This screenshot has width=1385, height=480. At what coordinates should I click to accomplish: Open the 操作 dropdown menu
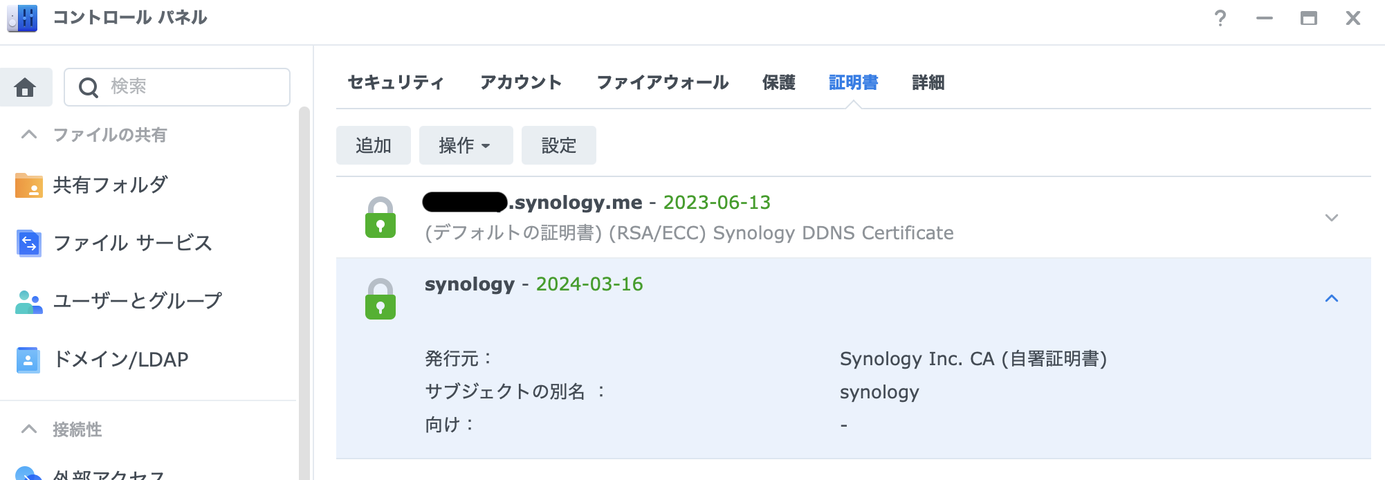466,145
